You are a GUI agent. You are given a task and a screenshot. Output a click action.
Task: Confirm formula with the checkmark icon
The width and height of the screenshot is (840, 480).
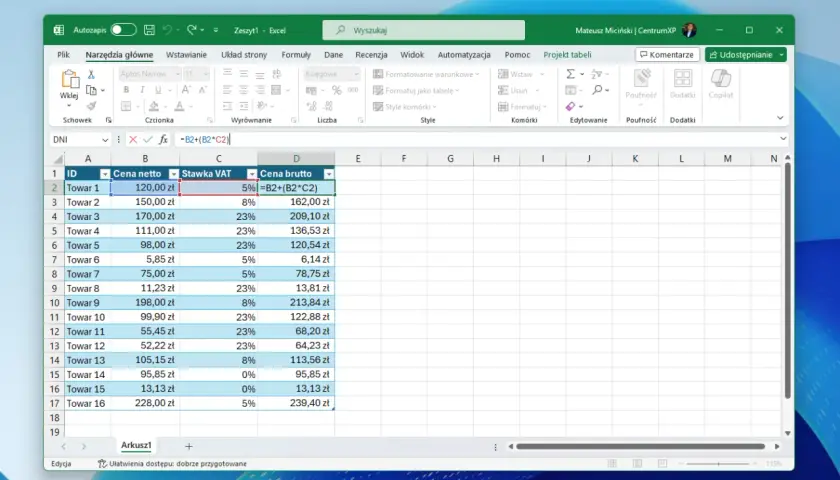[x=148, y=140]
